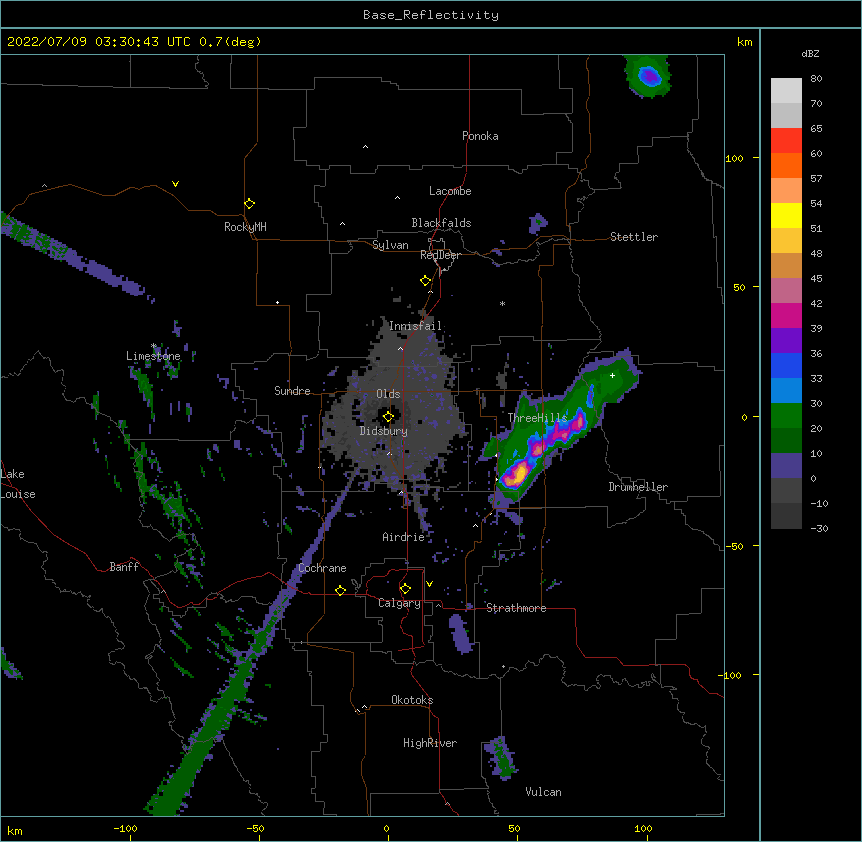This screenshot has height=842, width=862.
Task: Click the 0 tick label on bottom axis
Action: (x=386, y=829)
